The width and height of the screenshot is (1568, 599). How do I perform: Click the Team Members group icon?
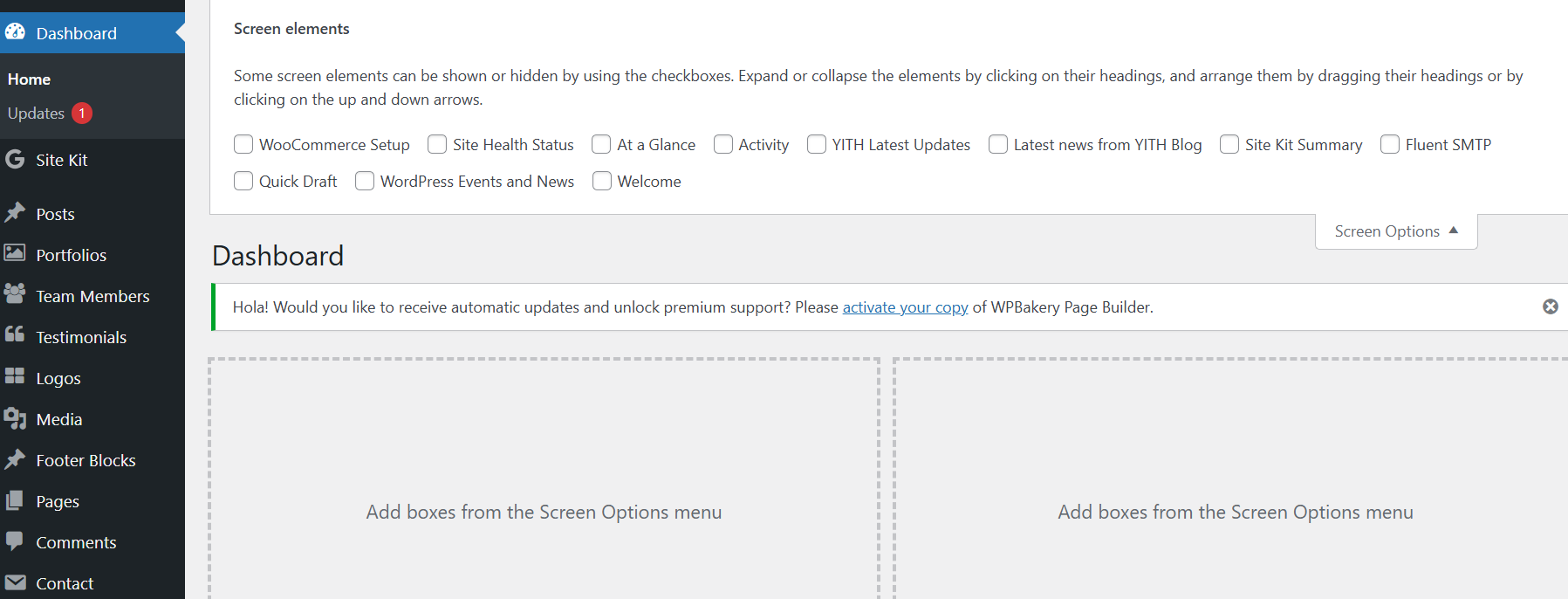(15, 295)
